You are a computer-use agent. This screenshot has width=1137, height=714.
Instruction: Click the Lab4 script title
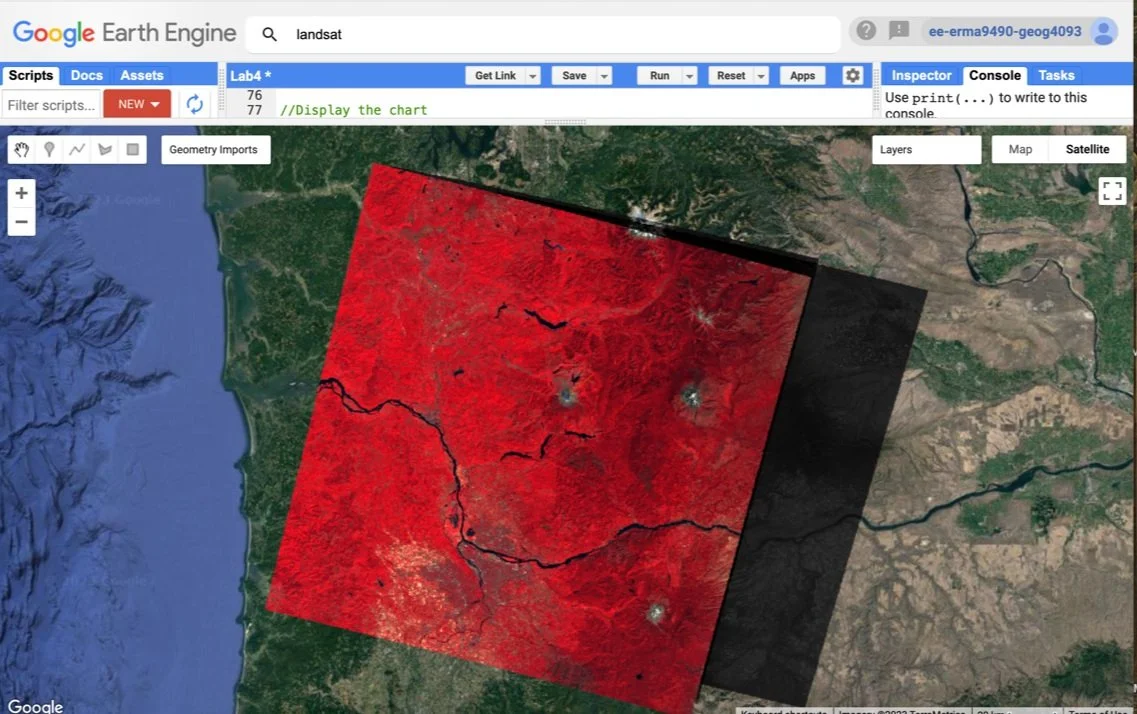(x=251, y=75)
